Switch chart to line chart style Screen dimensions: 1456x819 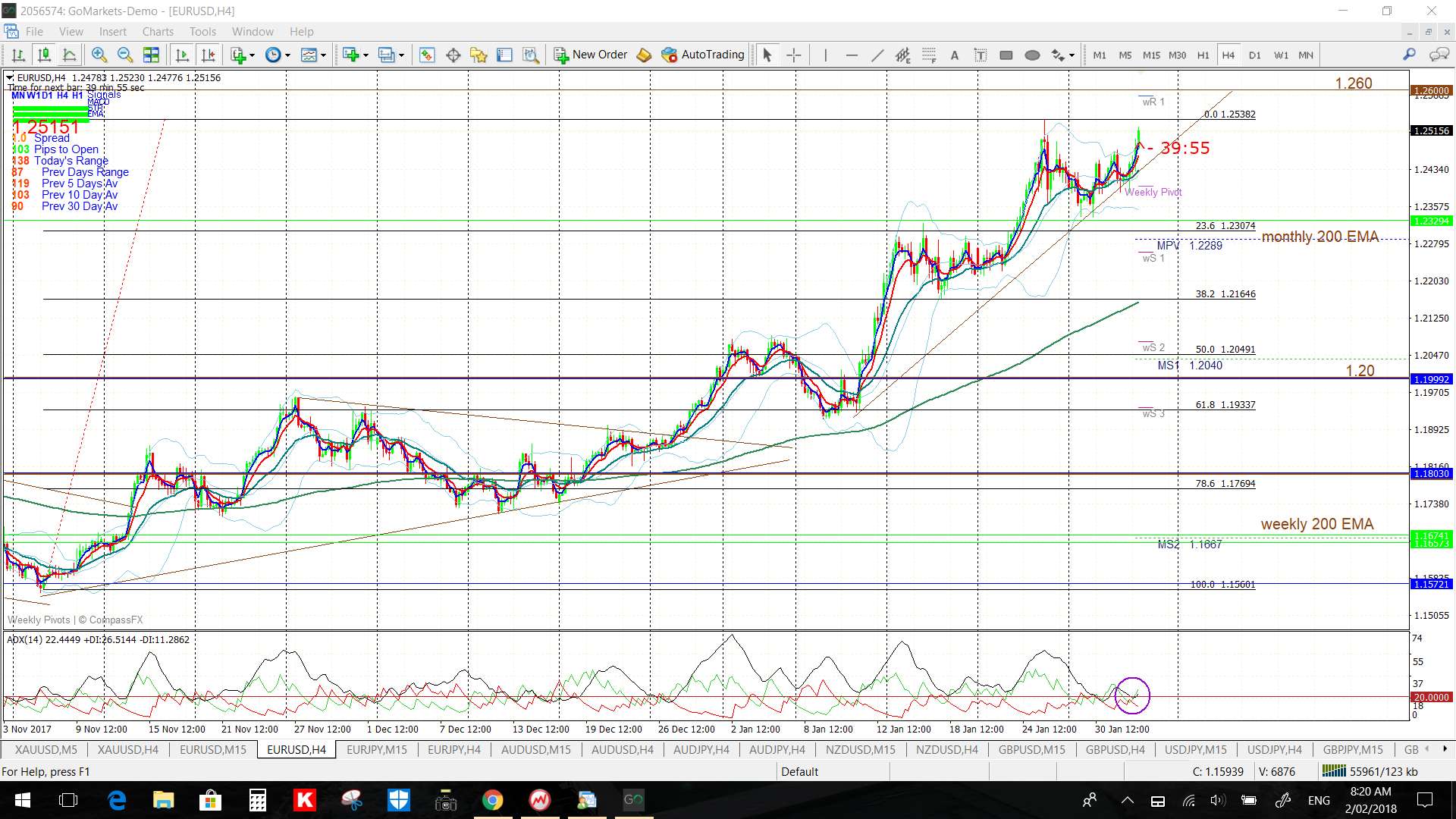tap(70, 55)
